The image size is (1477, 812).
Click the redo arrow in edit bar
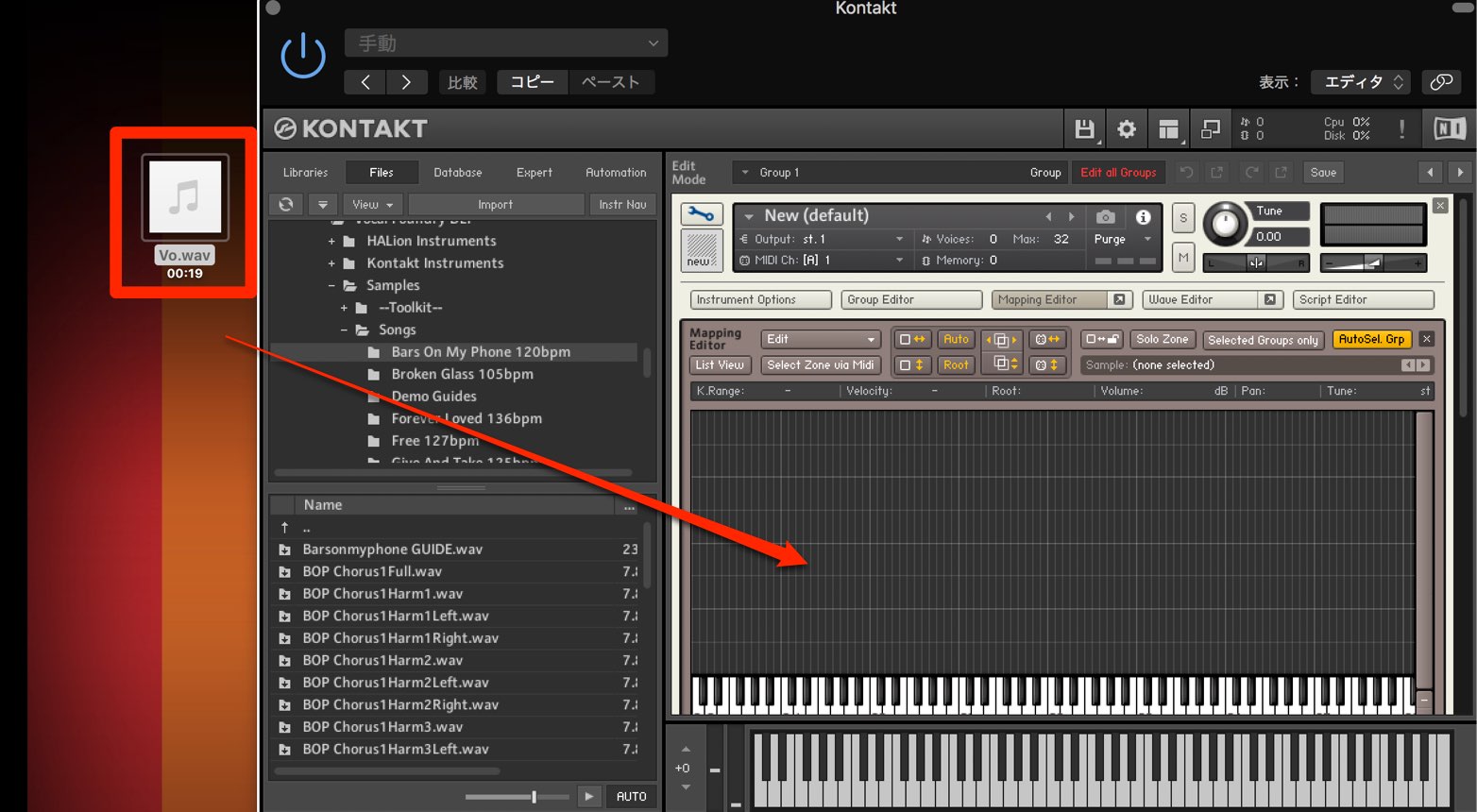pos(1251,173)
